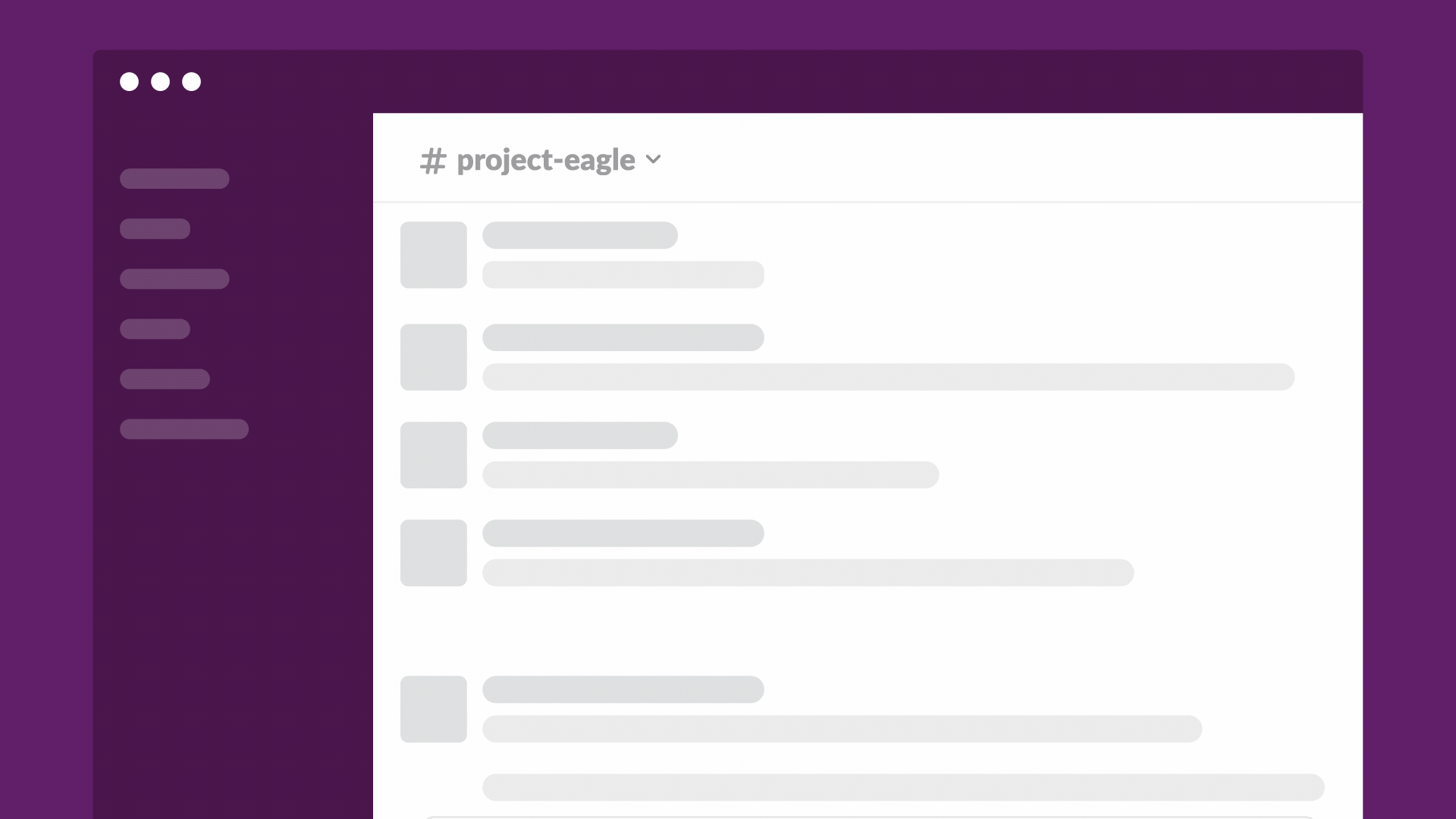Select the topmost sidebar channel placeholder
Screen dimensions: 1456x819
click(x=174, y=178)
